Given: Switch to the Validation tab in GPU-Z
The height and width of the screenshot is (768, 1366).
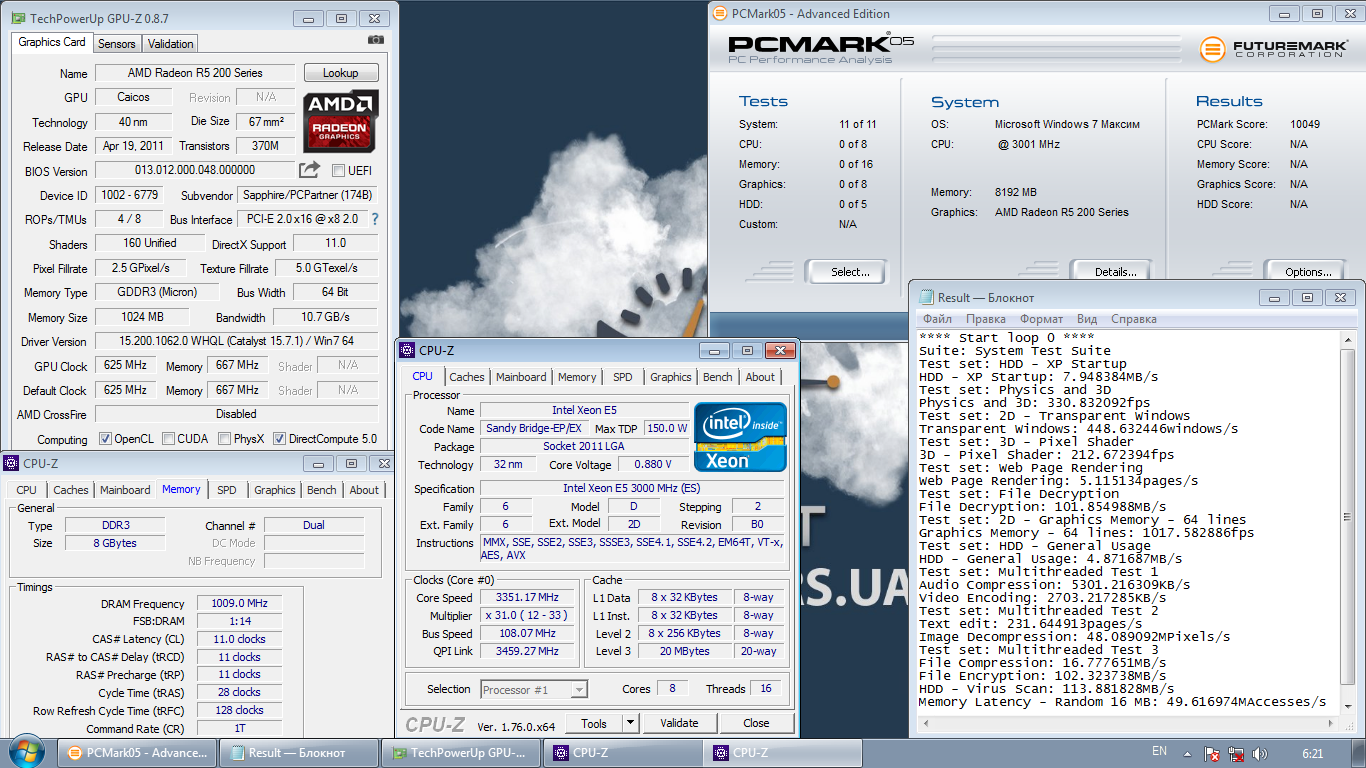Looking at the screenshot, I should click(171, 44).
